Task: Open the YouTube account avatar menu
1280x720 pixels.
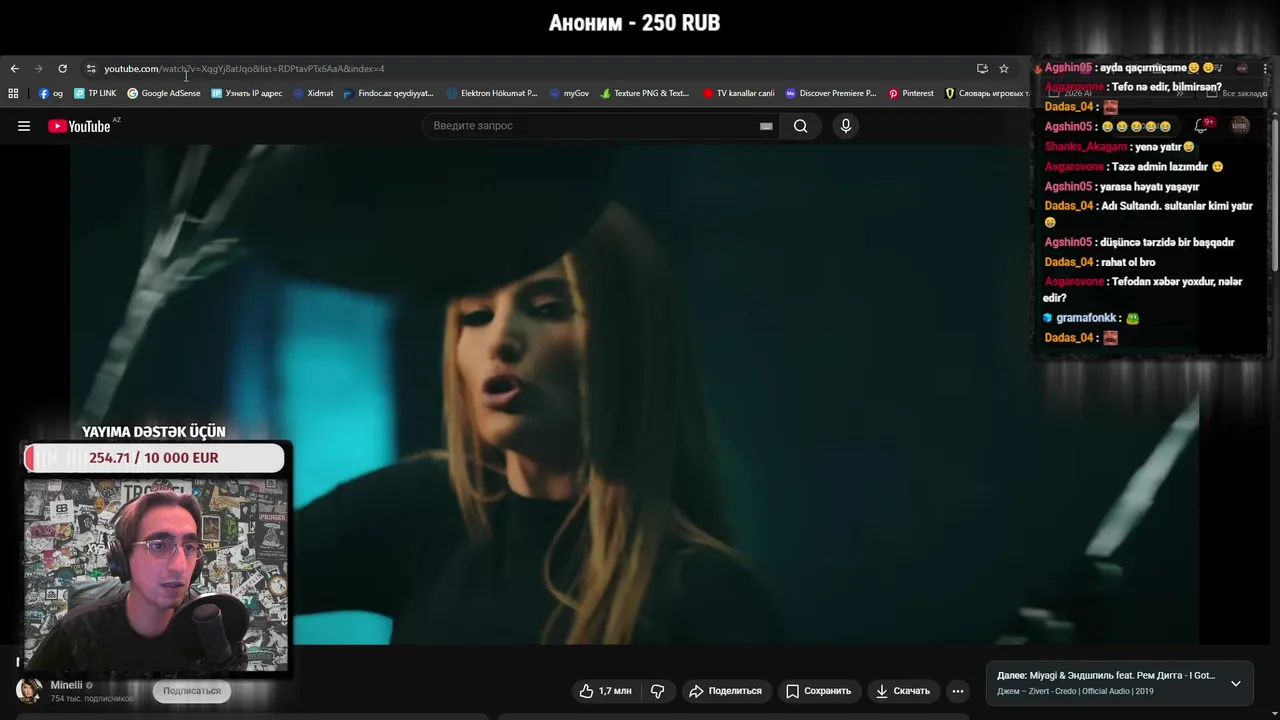Action: click(x=1240, y=126)
